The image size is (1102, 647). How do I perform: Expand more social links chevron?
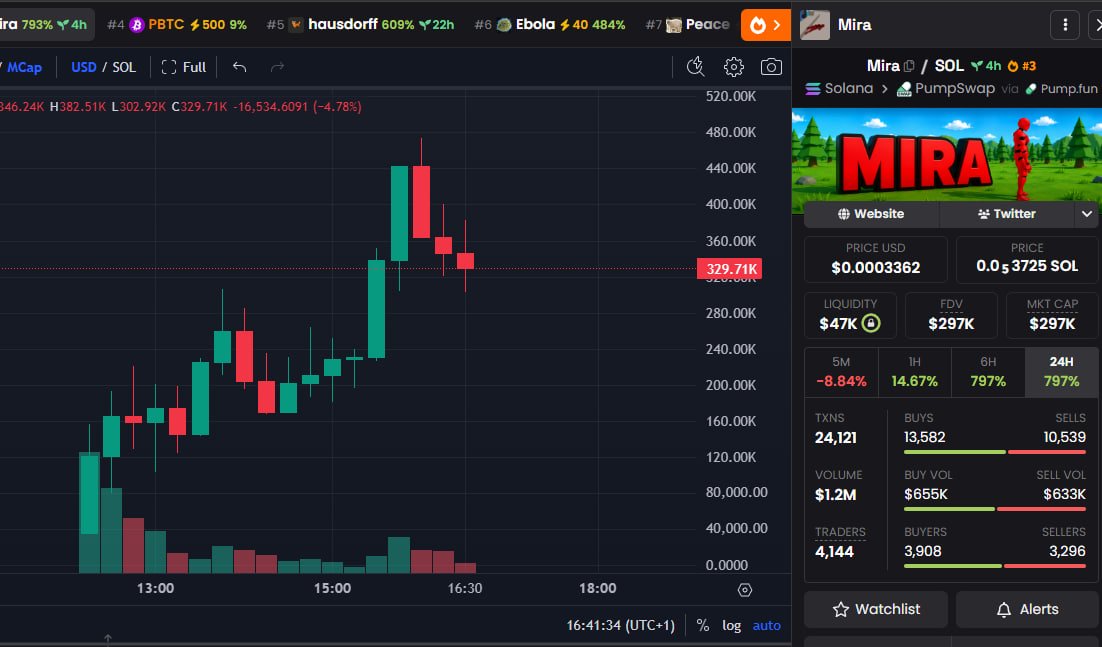[x=1087, y=214]
